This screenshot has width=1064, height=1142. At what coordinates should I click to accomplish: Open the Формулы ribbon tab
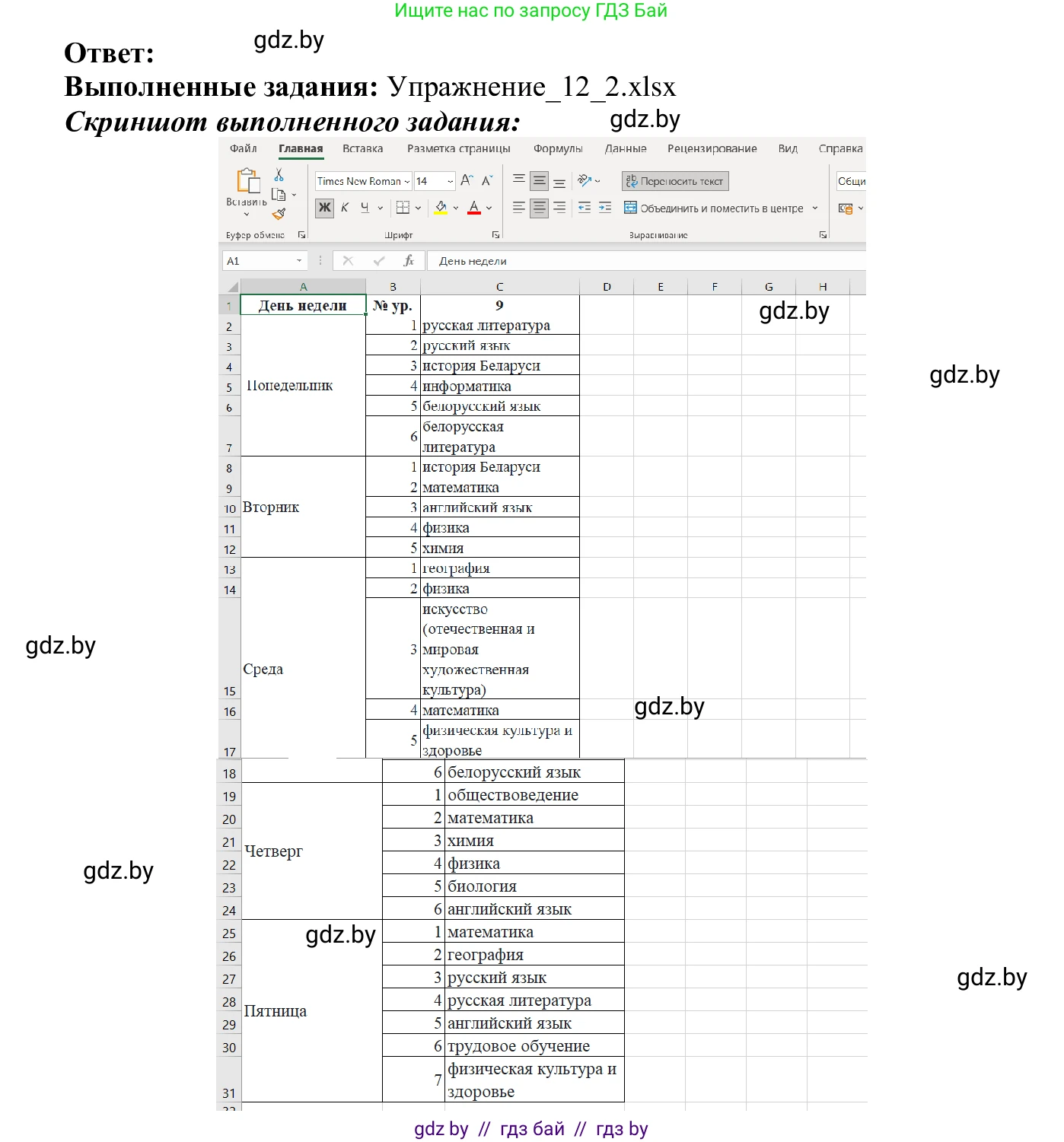pyautogui.click(x=559, y=148)
